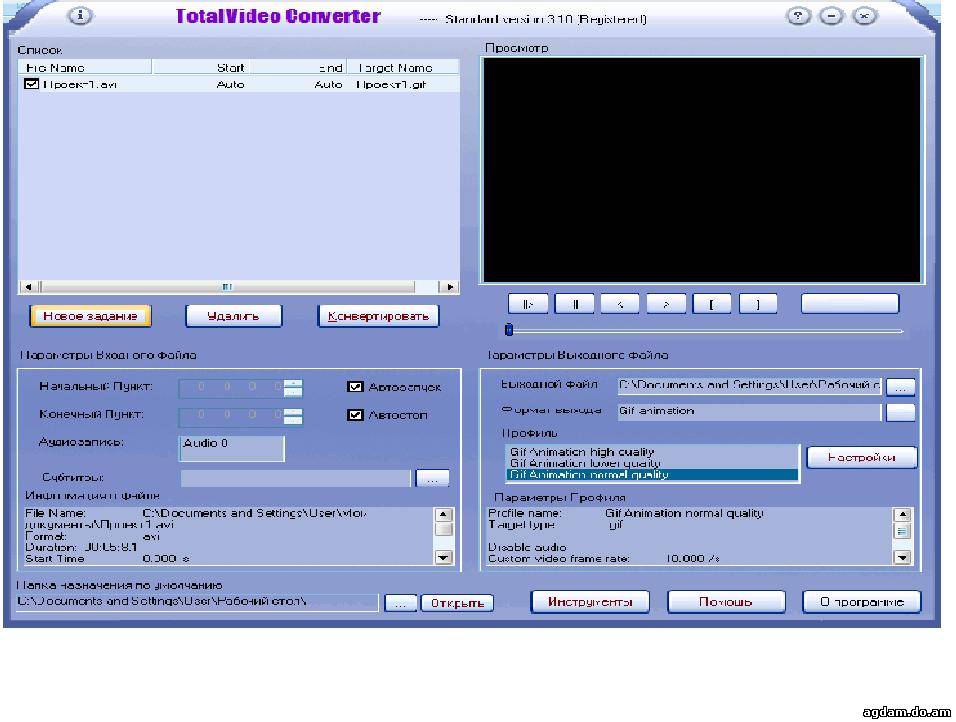
Task: Click the Выходной файл path field
Action: click(x=750, y=385)
